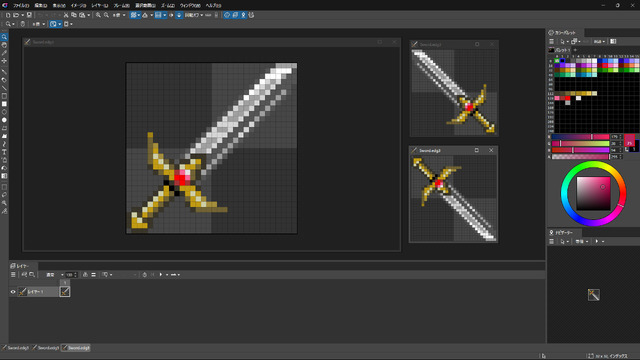Toggle the highlighted button left of 回転ガイド
This screenshot has height=360, width=640.
[179, 15]
